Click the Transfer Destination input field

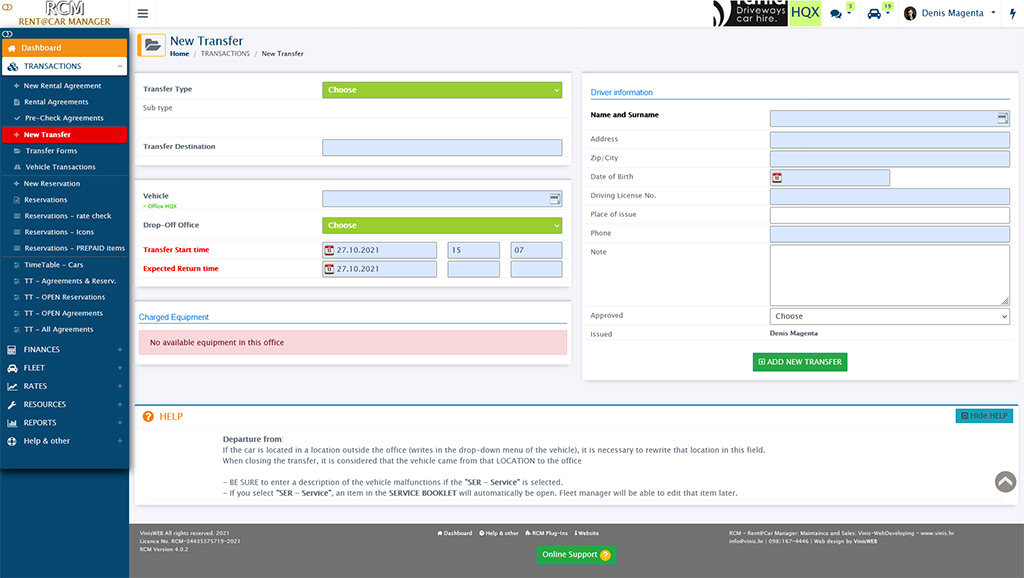coord(443,147)
